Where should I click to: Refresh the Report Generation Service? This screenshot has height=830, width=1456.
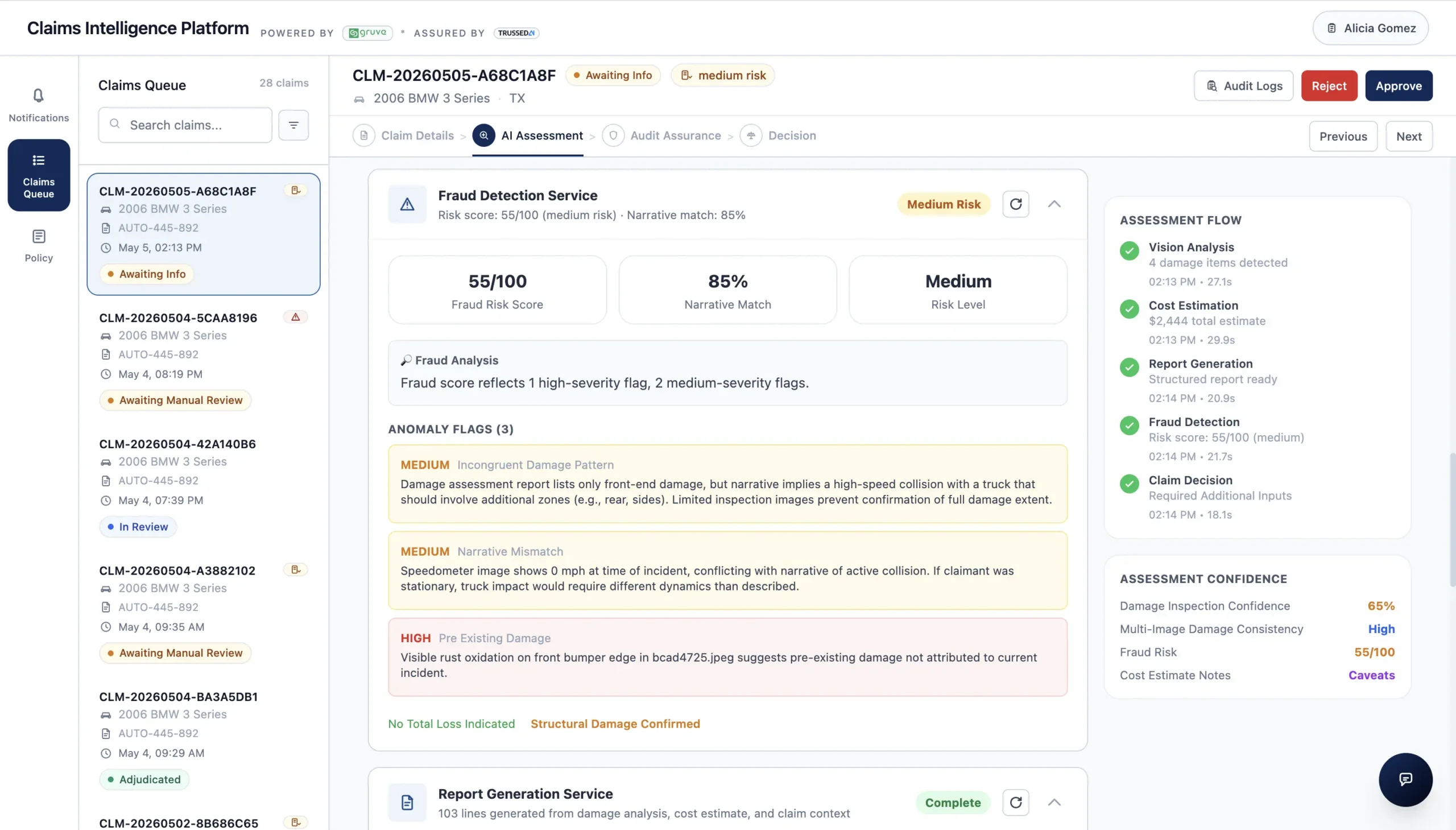pos(1015,803)
